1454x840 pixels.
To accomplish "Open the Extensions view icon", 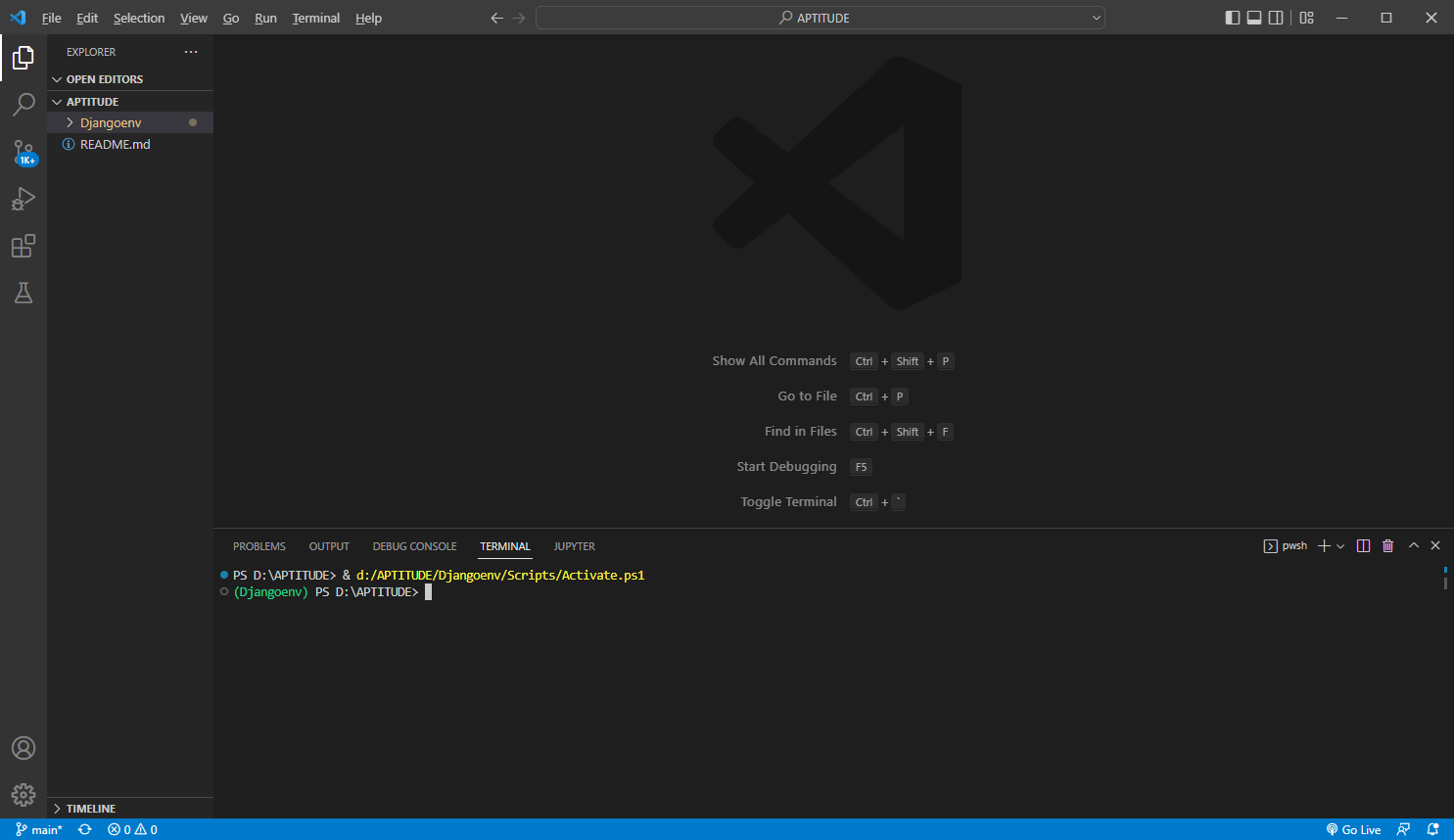I will pyautogui.click(x=23, y=246).
